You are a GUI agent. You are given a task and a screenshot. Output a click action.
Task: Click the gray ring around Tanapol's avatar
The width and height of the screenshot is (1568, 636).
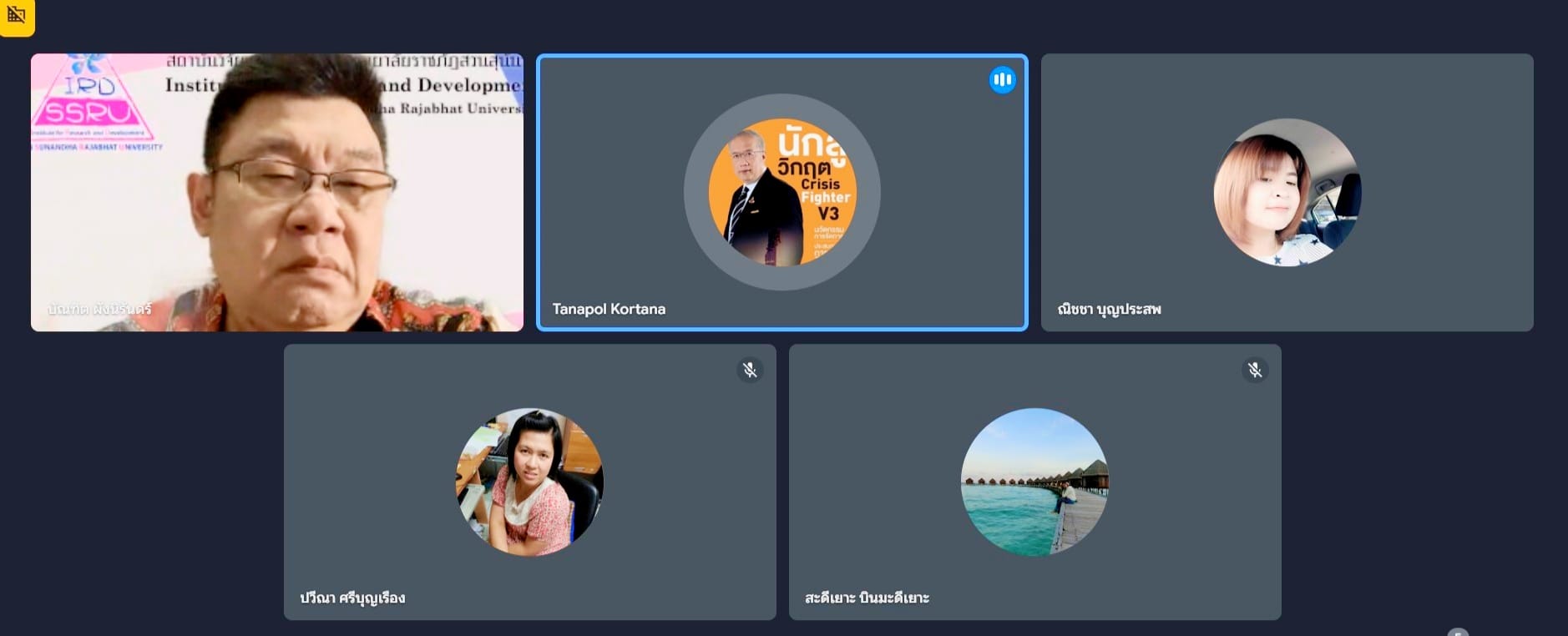click(x=696, y=193)
